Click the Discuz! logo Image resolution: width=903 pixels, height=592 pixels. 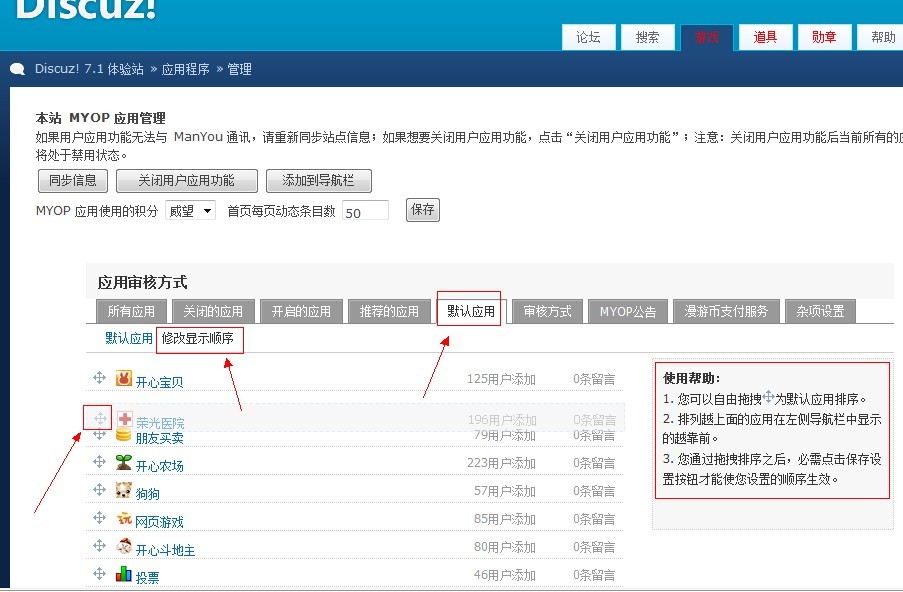(85, 9)
